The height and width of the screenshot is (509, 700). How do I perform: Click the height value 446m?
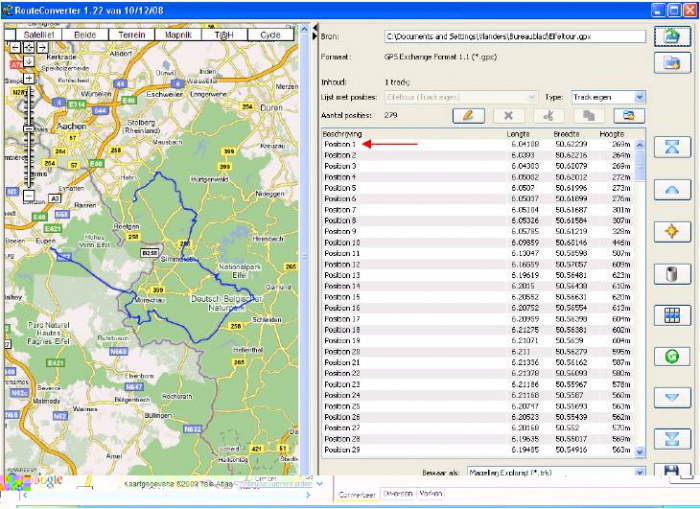tap(621, 242)
